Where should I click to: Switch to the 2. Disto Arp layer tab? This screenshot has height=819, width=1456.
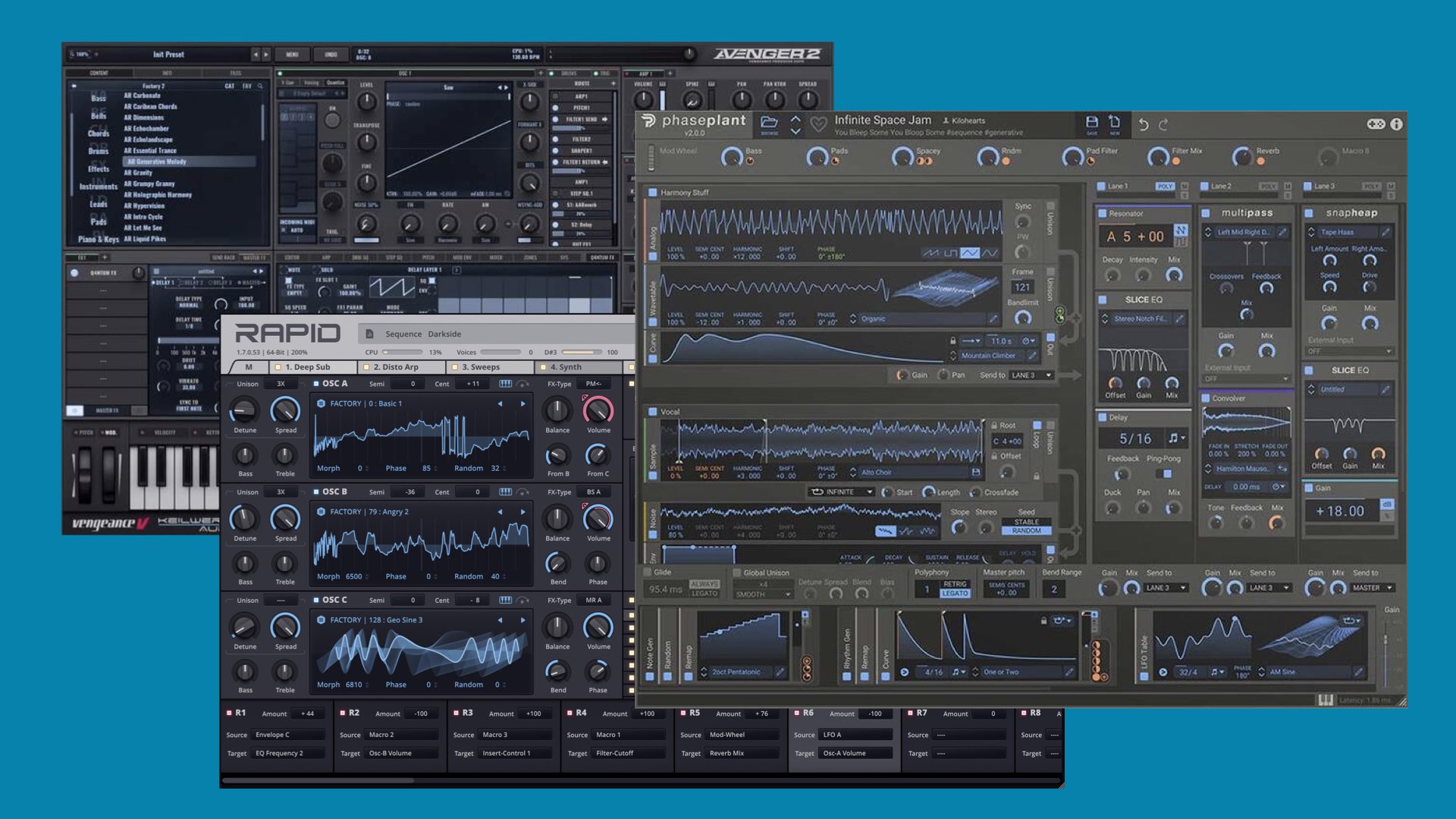pos(396,367)
